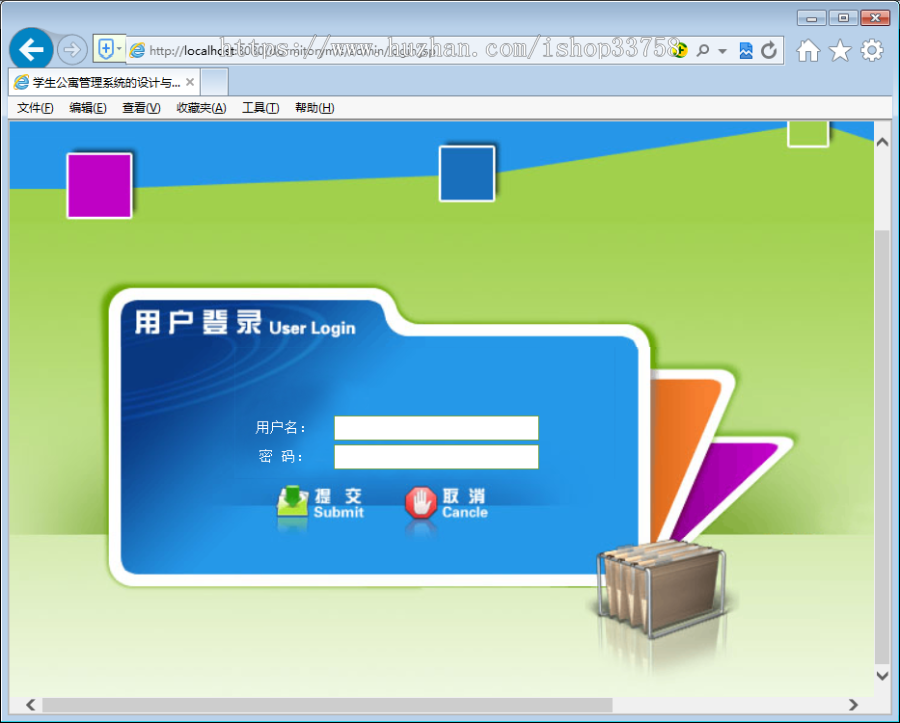Click the 用户名 username input field
This screenshot has height=723, width=900.
pos(436,427)
